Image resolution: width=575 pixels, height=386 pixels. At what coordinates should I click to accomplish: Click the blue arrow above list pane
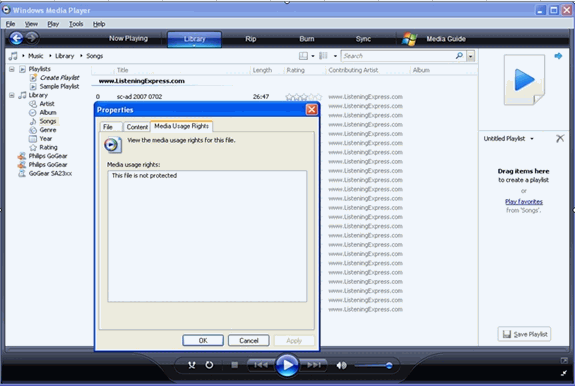(558, 56)
